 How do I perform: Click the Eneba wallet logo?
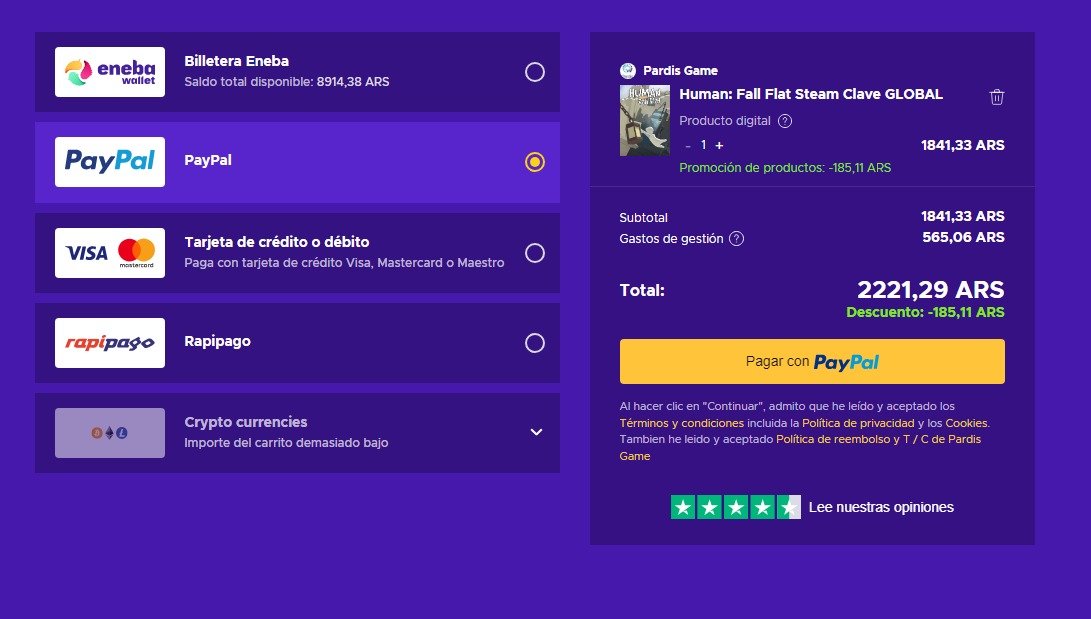point(110,72)
